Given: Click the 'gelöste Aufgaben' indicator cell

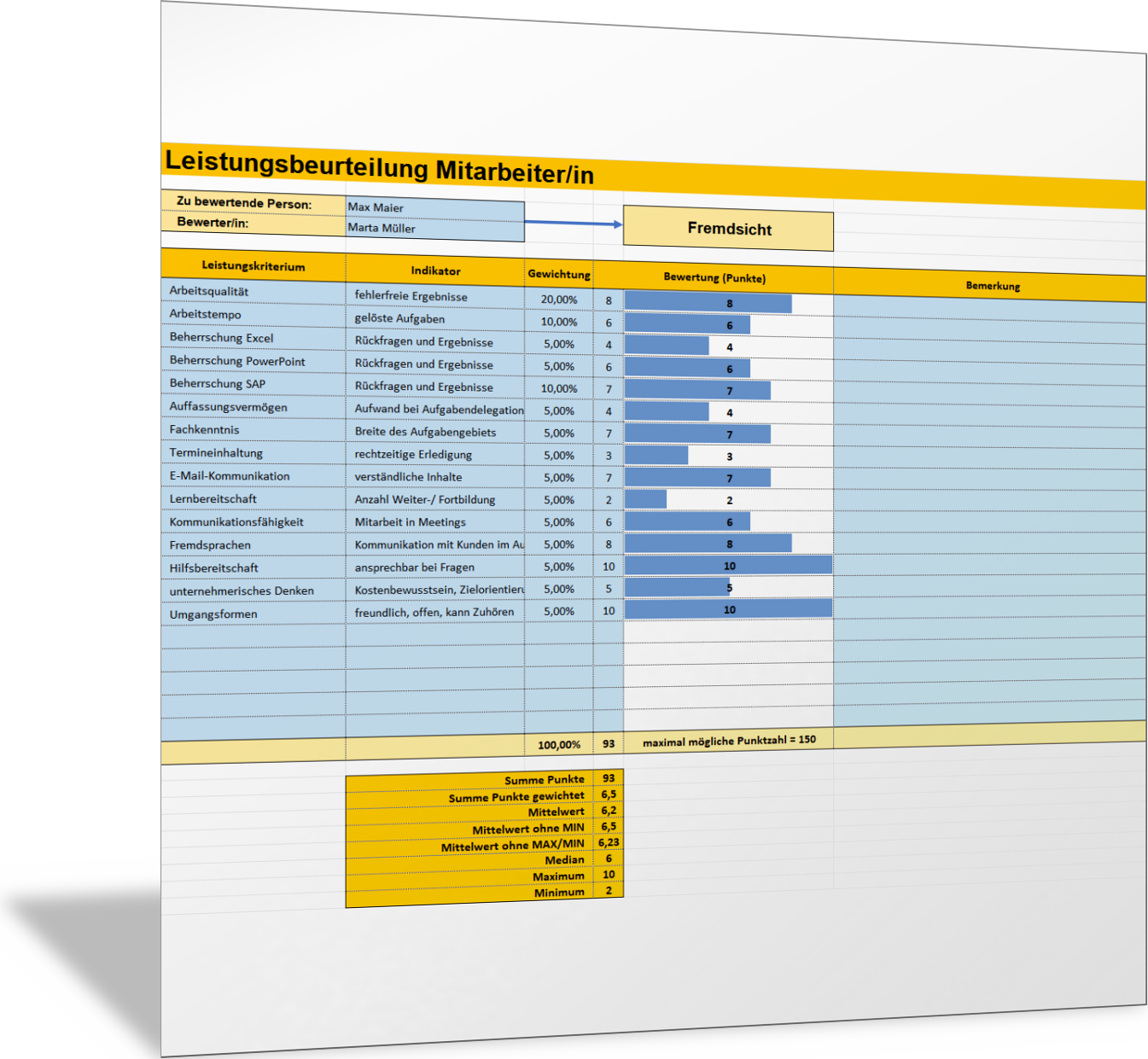Looking at the screenshot, I should click(x=435, y=319).
